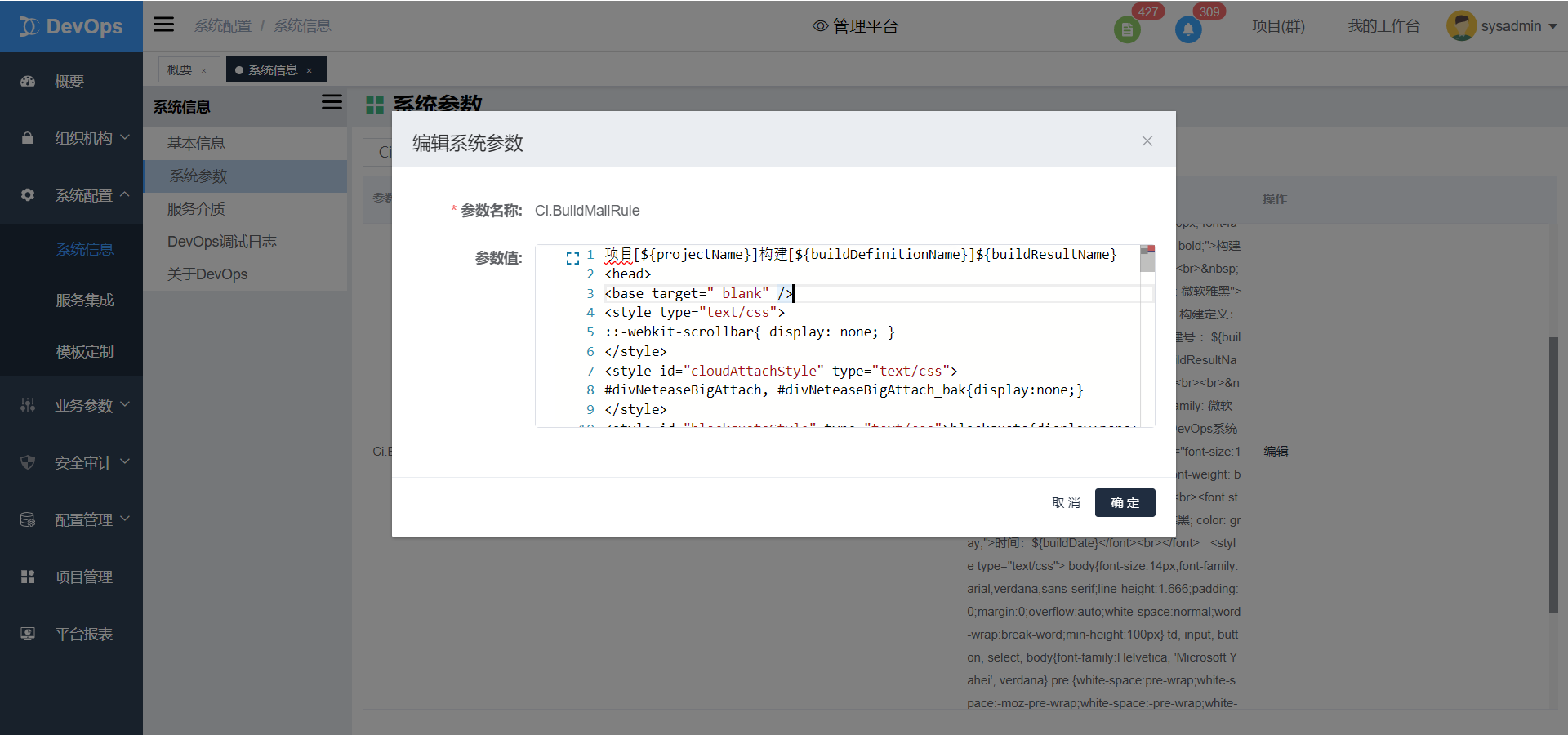Open 我的工作台 in the top bar

tap(1383, 26)
